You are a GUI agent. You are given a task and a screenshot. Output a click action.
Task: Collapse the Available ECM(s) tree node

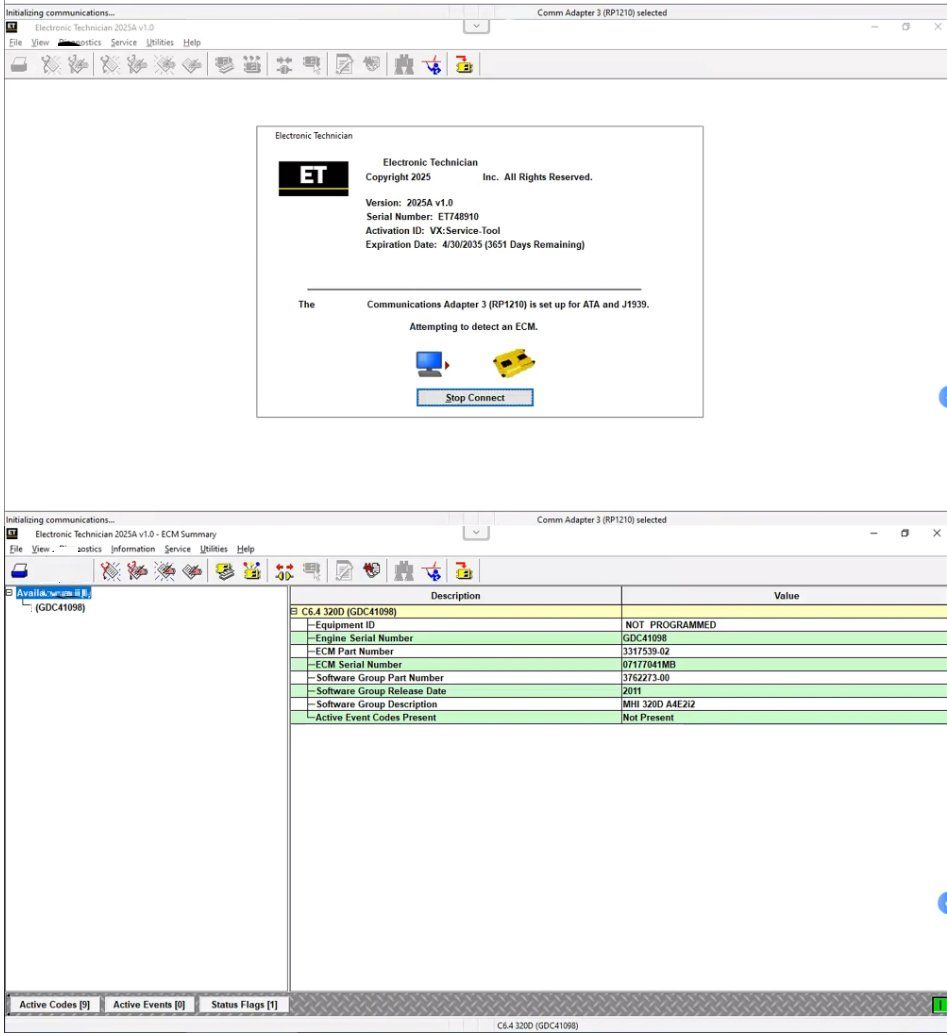click(9, 593)
